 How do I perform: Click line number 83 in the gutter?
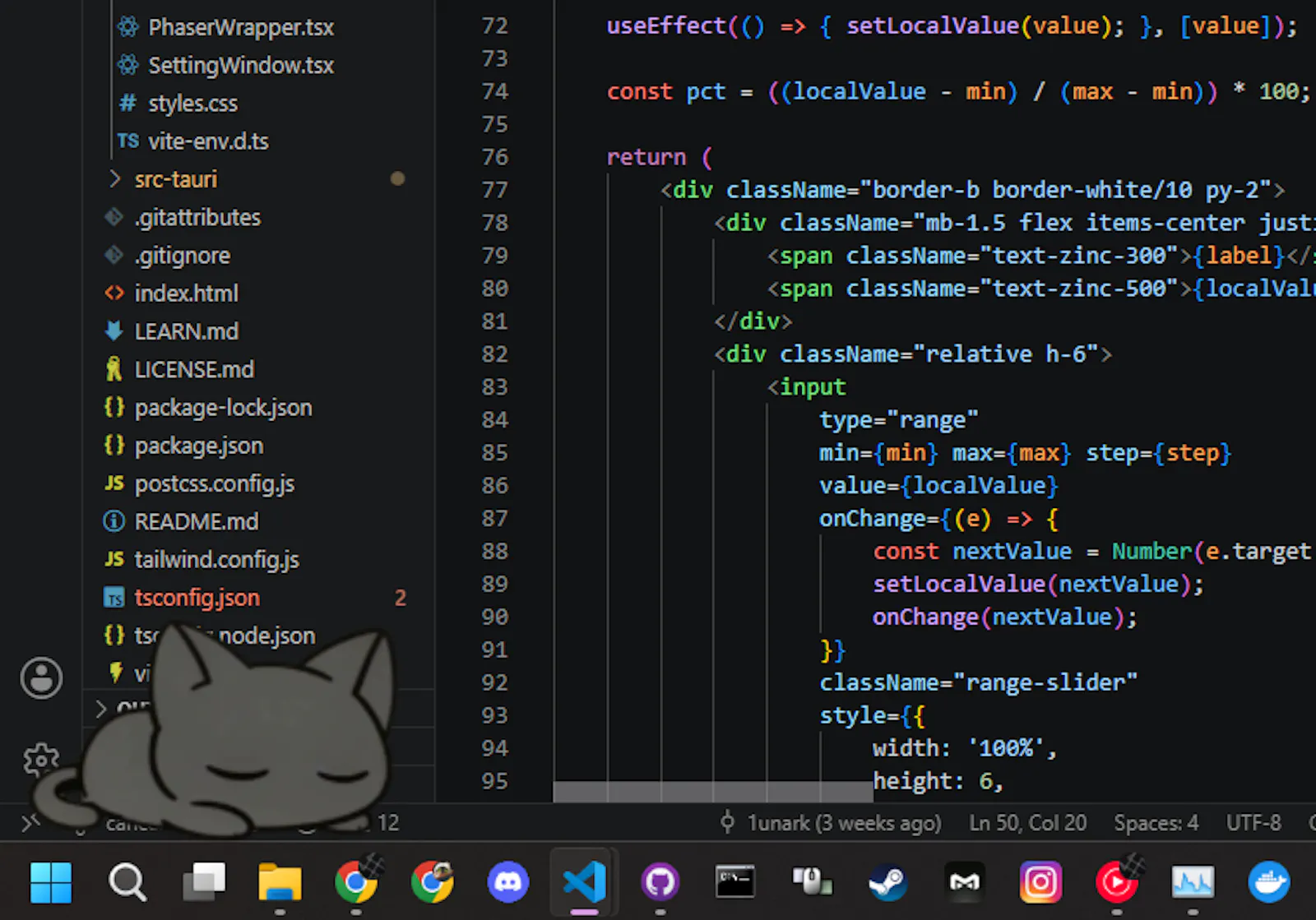point(495,386)
